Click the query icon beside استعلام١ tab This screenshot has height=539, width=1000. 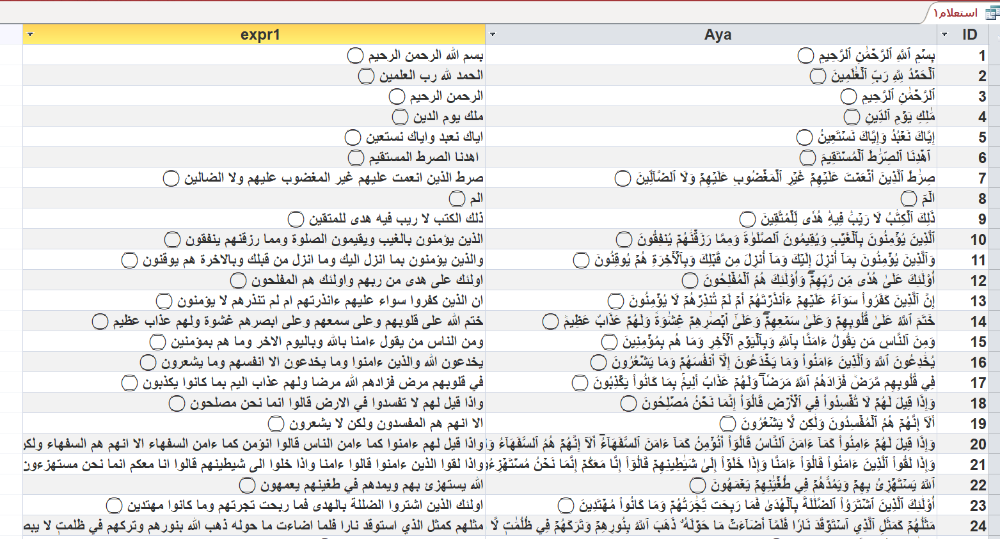pos(992,13)
